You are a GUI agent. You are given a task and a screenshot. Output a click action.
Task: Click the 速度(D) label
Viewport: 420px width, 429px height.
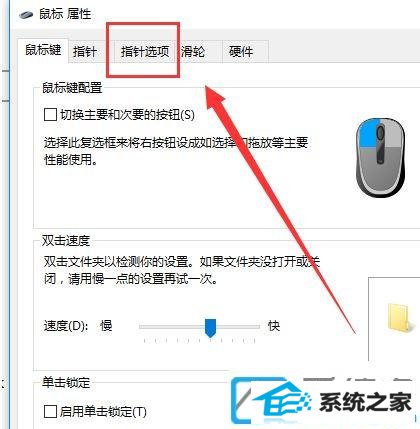[66, 326]
